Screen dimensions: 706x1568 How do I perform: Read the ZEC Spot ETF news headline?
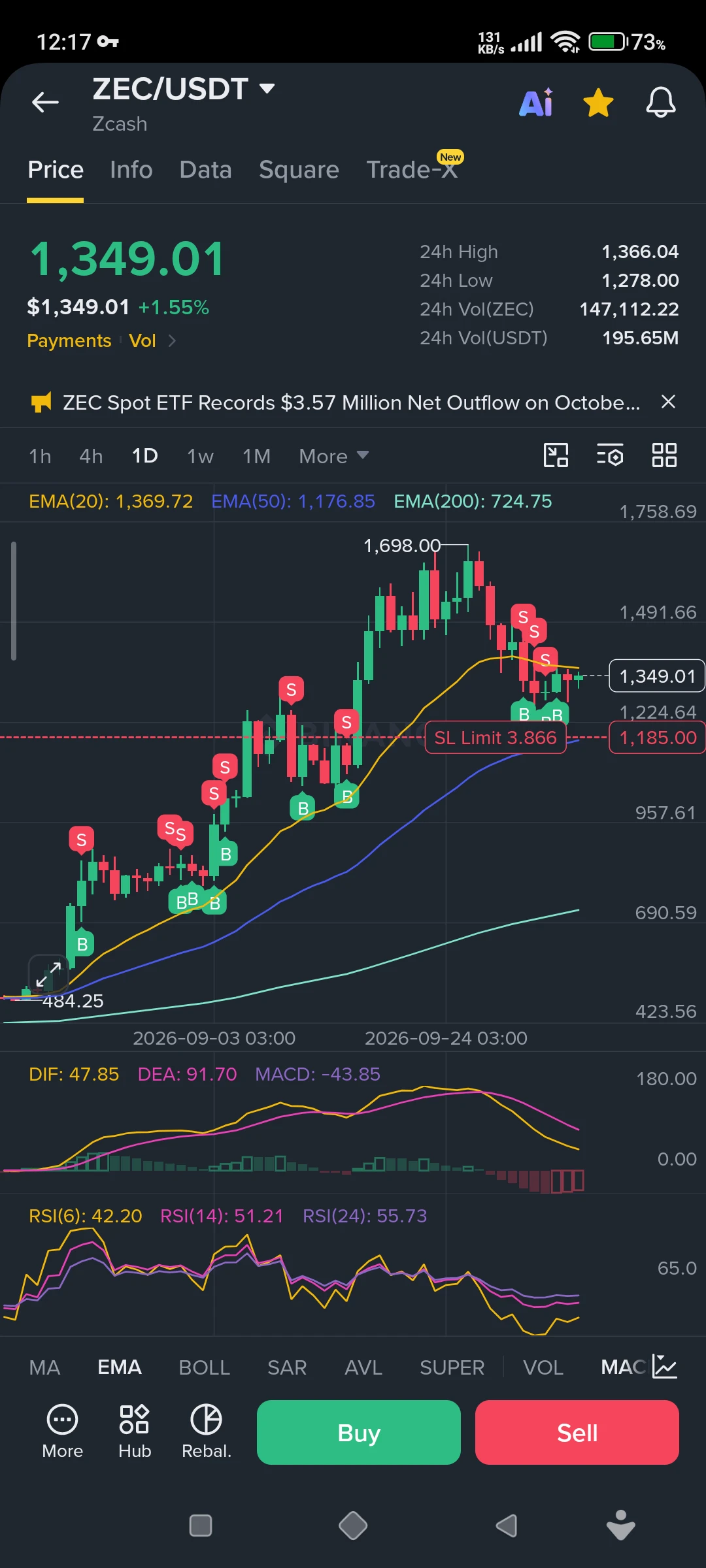[352, 402]
